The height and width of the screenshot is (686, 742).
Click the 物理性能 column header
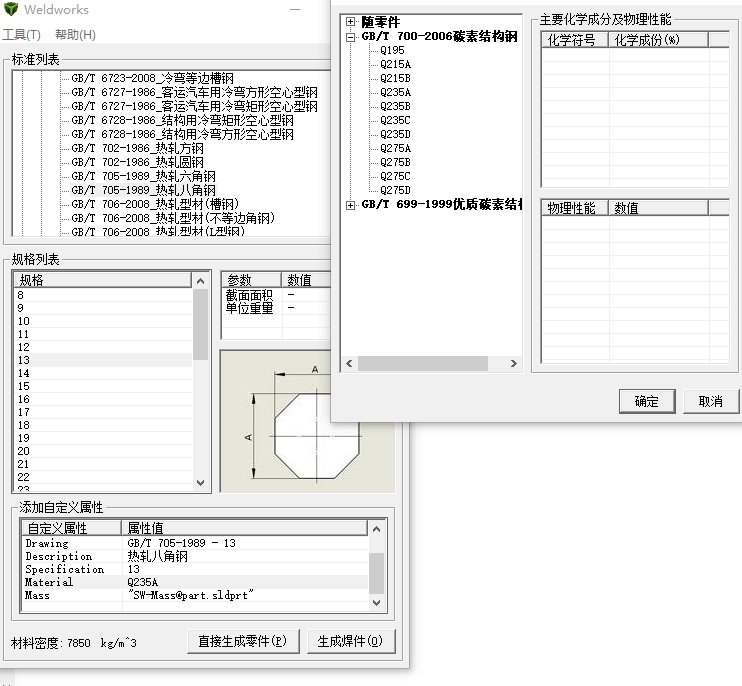coord(574,208)
